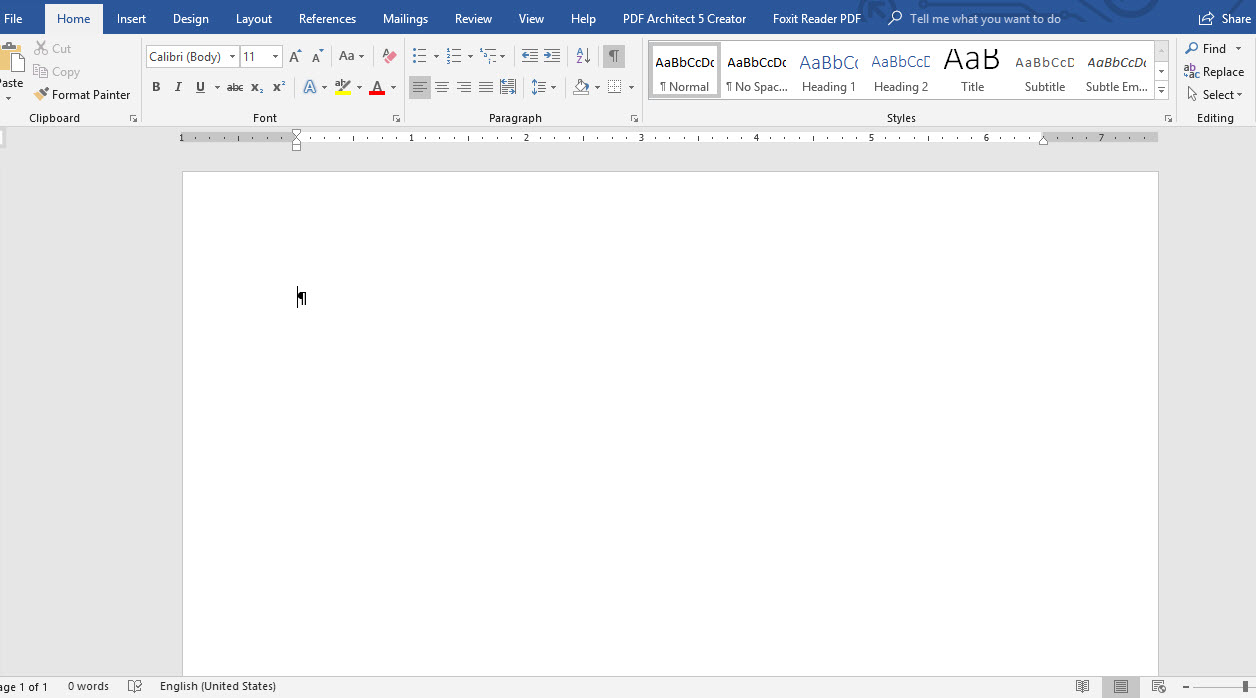Click the Sort icon
This screenshot has width=1256, height=698.
point(583,56)
